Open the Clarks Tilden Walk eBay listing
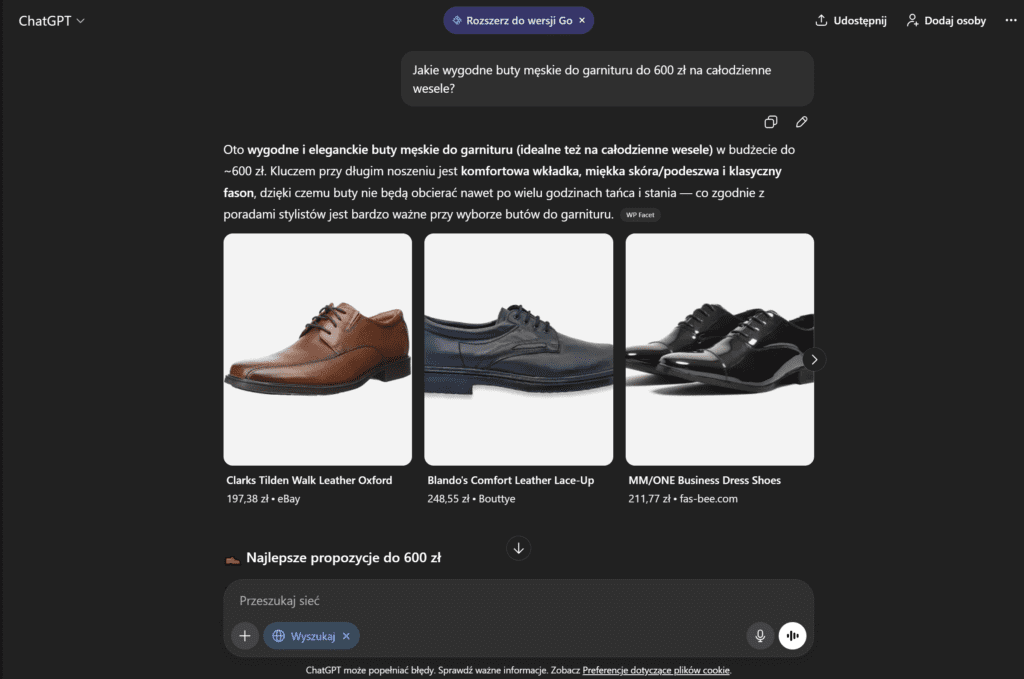 317,349
